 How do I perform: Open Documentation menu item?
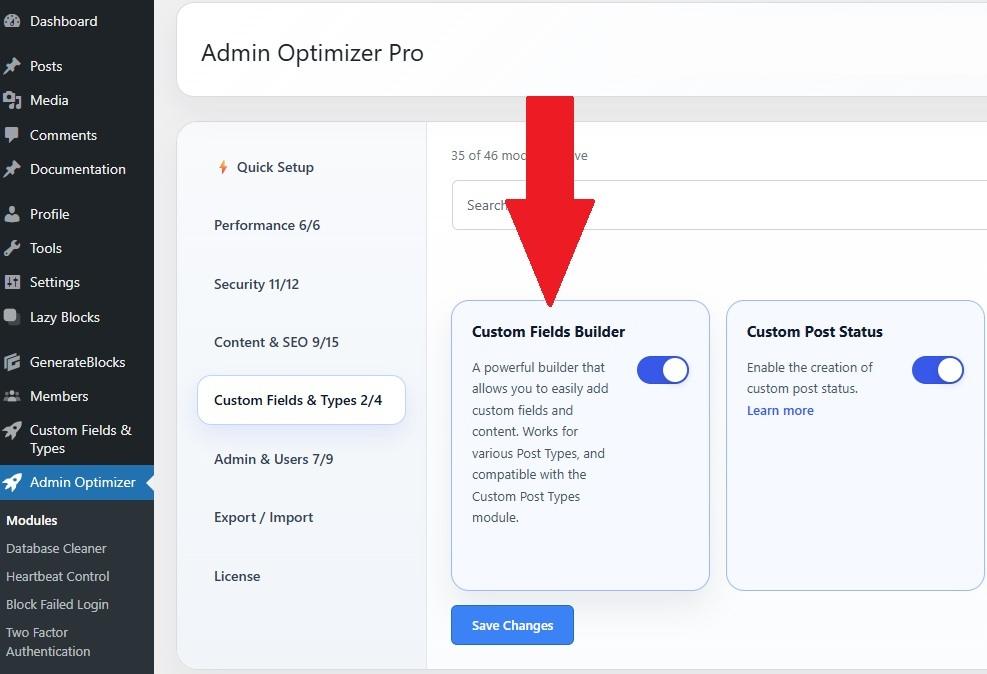point(77,169)
